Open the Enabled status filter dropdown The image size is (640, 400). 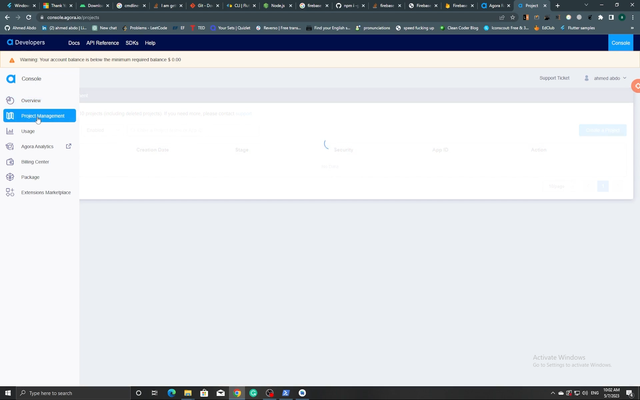pyautogui.click(x=103, y=130)
